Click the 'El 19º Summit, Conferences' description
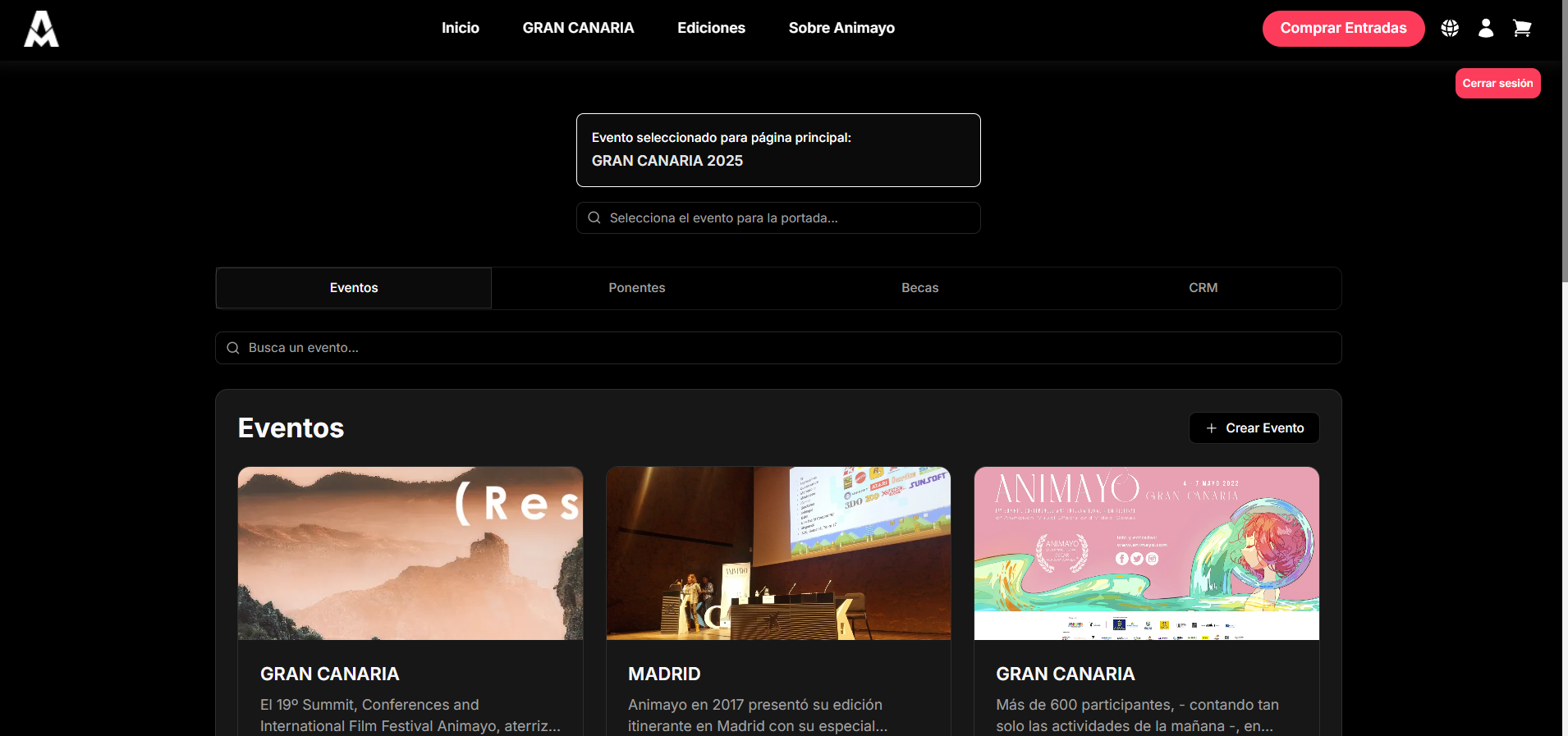Viewport: 1568px width, 736px height. [410, 715]
